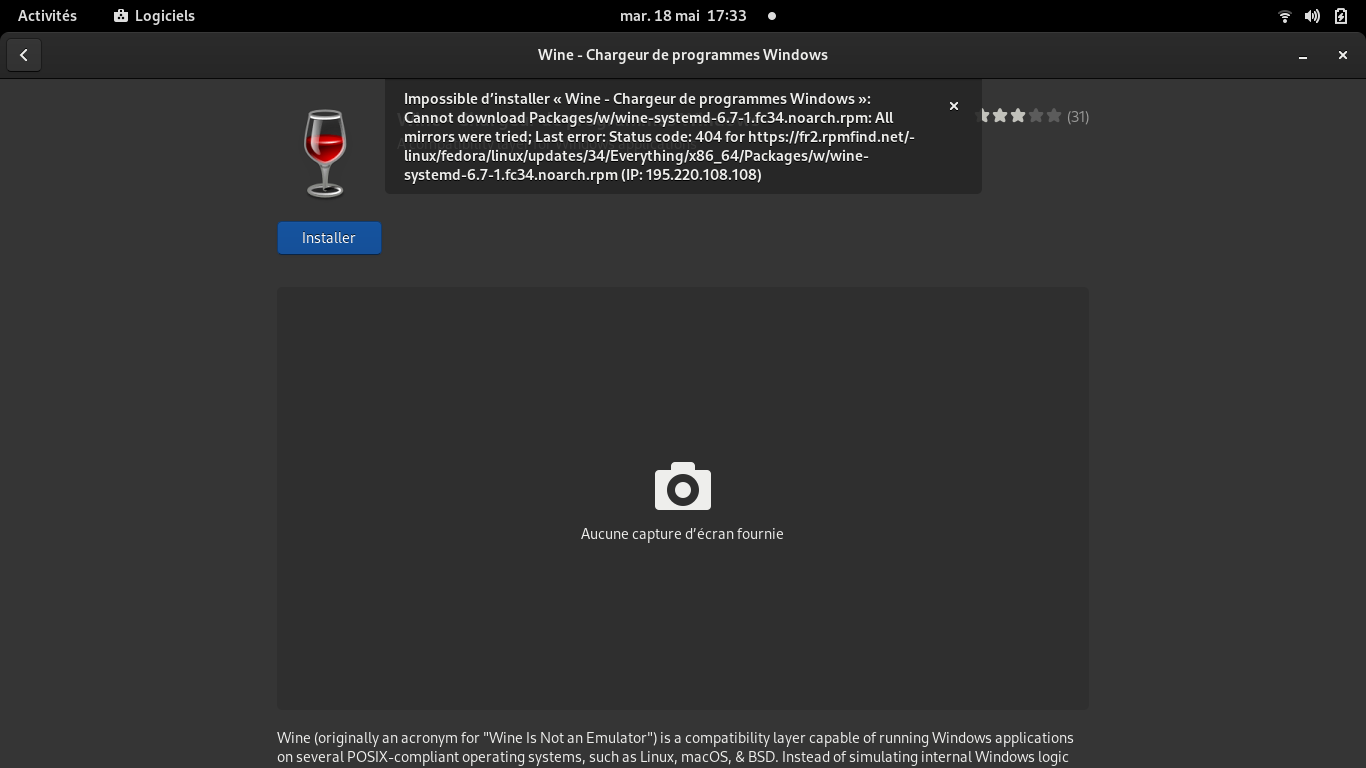Click the Wi-Fi status icon

point(1285,16)
